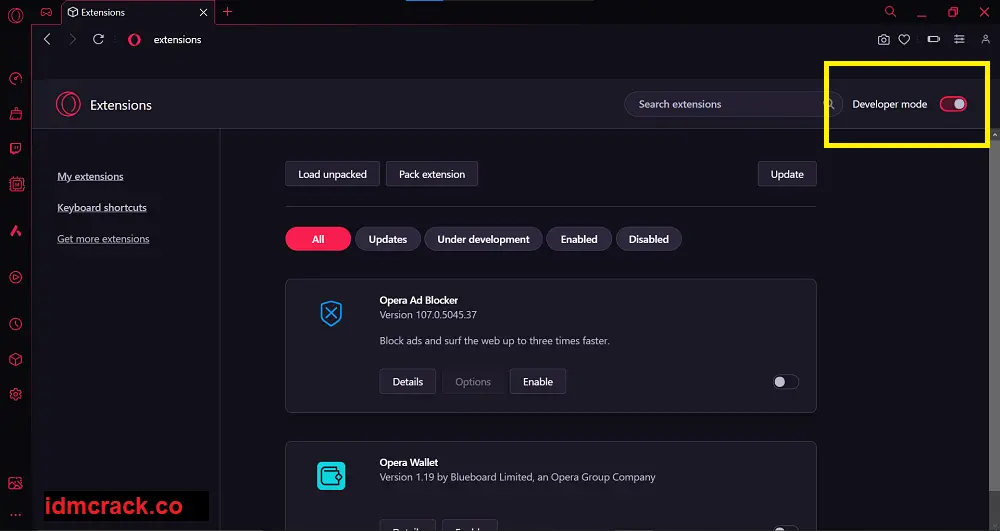Select the Updates filter
Screen dimensions: 1000x531
coord(388,239)
